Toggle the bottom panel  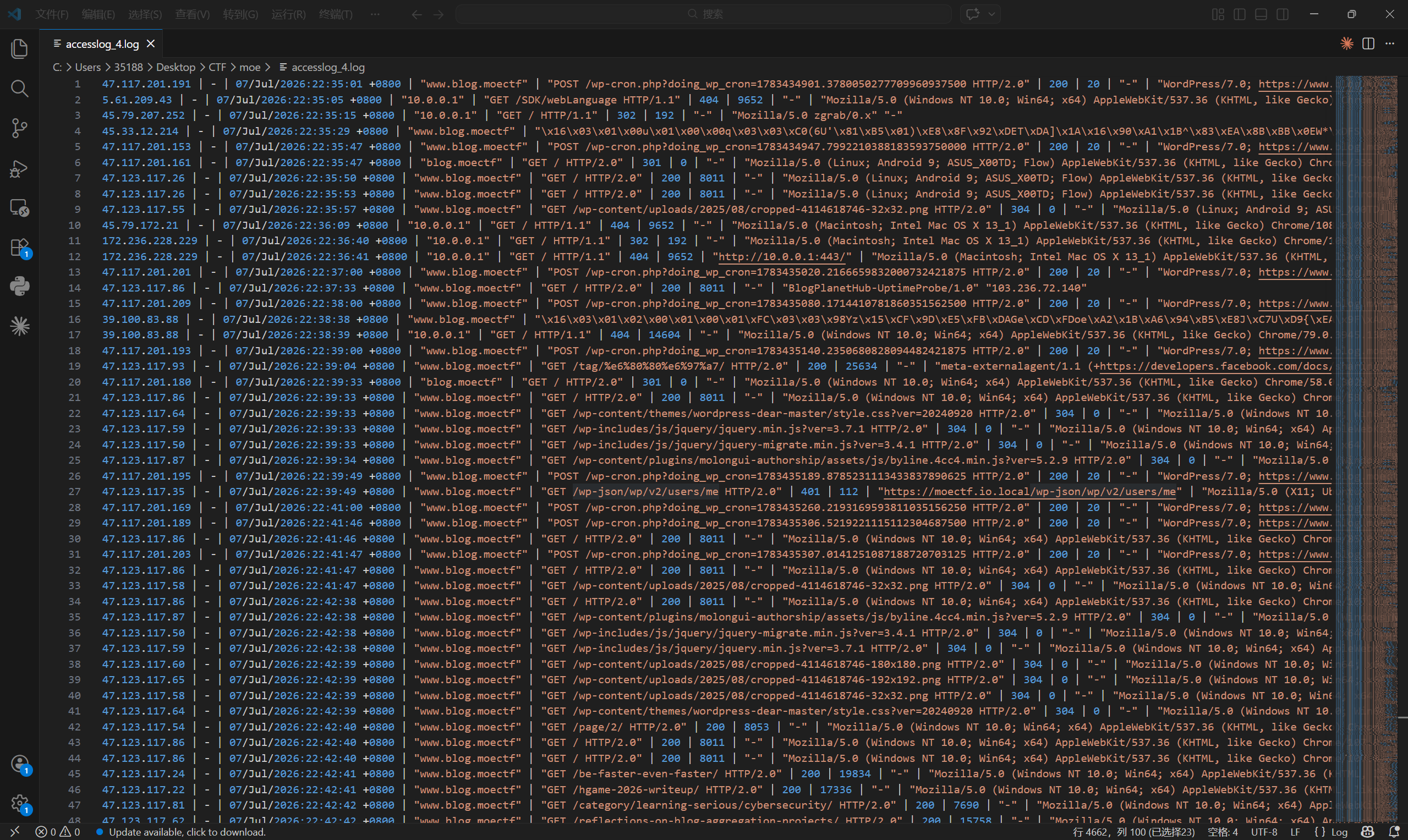pyautogui.click(x=1261, y=14)
